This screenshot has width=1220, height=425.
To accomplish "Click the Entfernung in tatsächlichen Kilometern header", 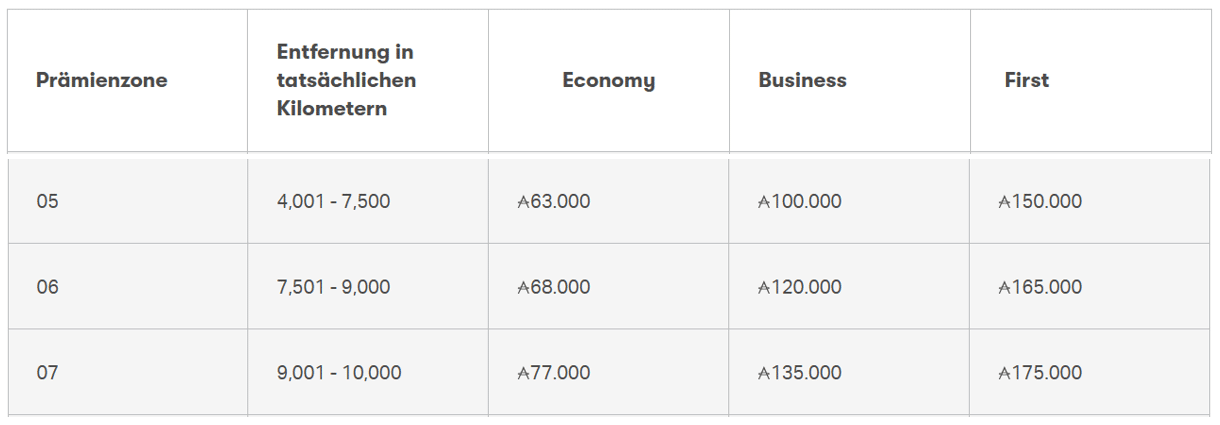I will 346,80.
